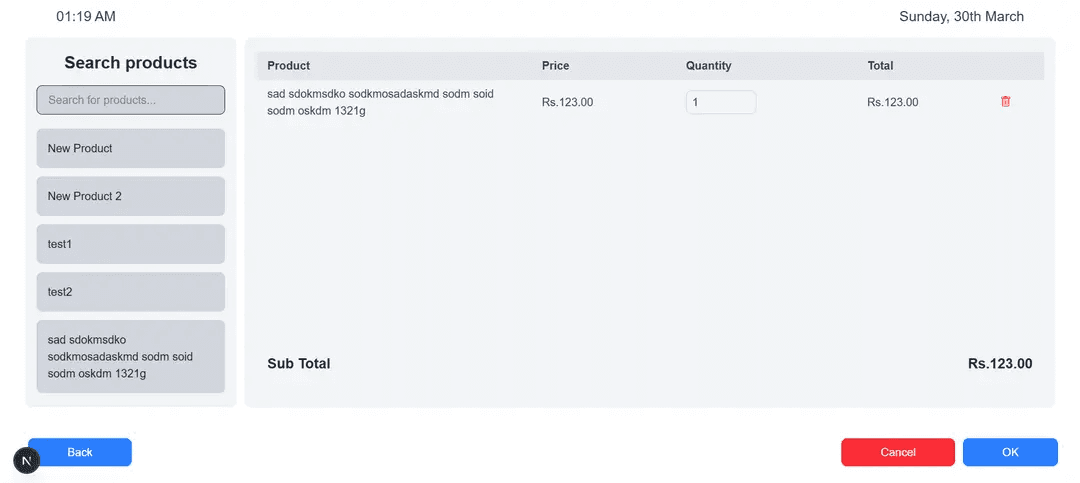Click the Search products heading
Viewport: 1080px width, 483px height.
[130, 63]
